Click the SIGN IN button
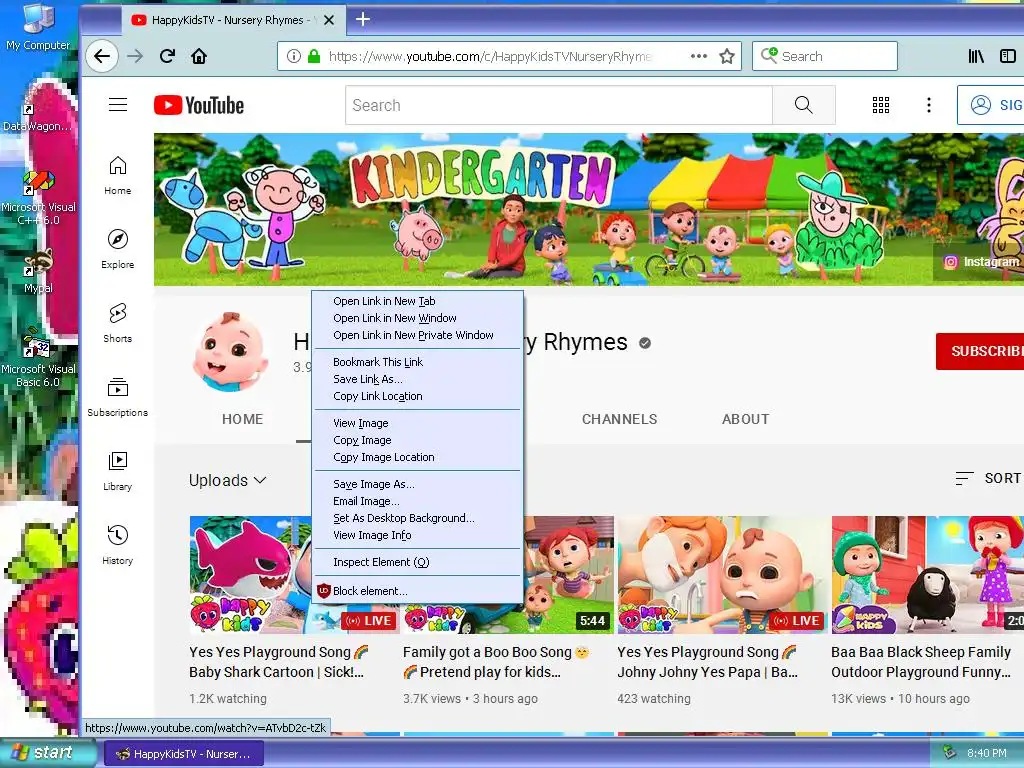1024x768 pixels. coord(991,105)
